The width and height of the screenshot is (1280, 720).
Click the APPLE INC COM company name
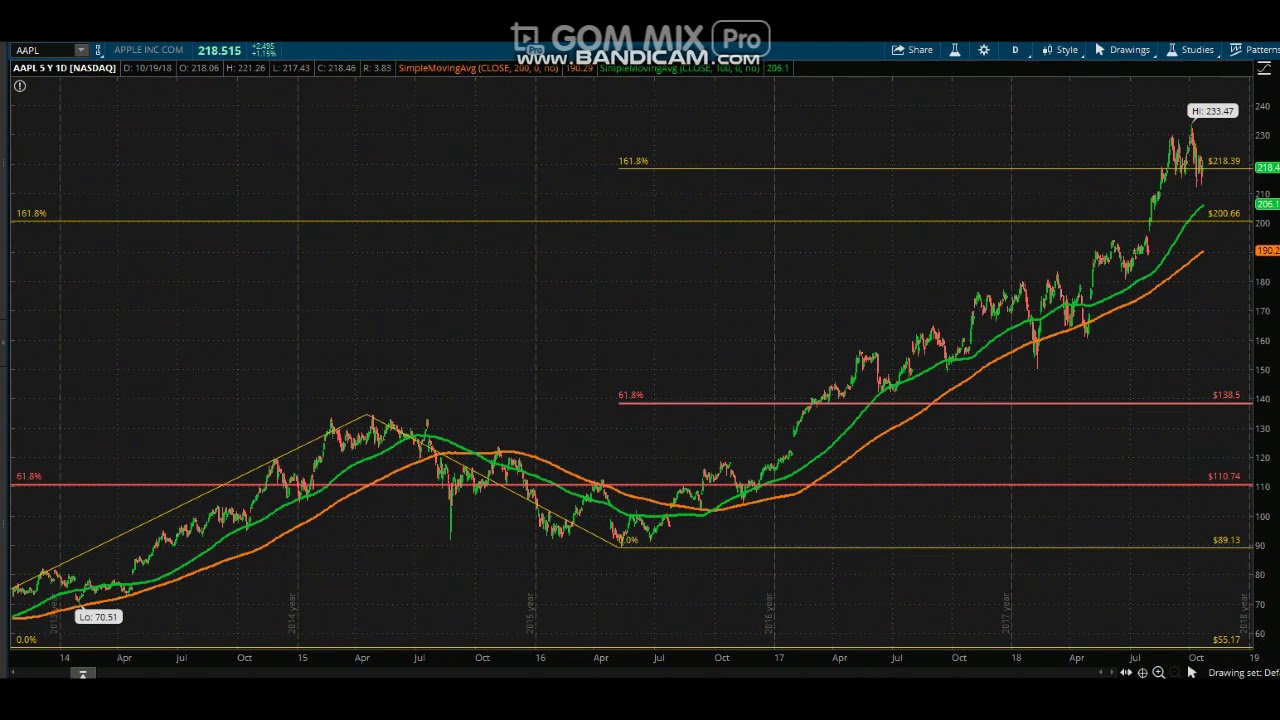(x=148, y=50)
